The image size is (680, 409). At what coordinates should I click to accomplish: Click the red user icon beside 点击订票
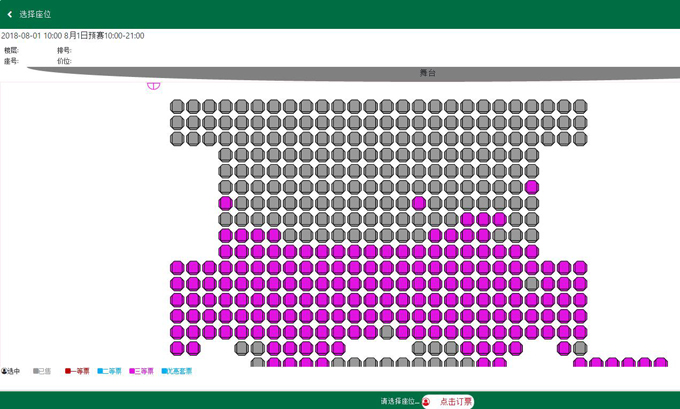pyautogui.click(x=427, y=401)
